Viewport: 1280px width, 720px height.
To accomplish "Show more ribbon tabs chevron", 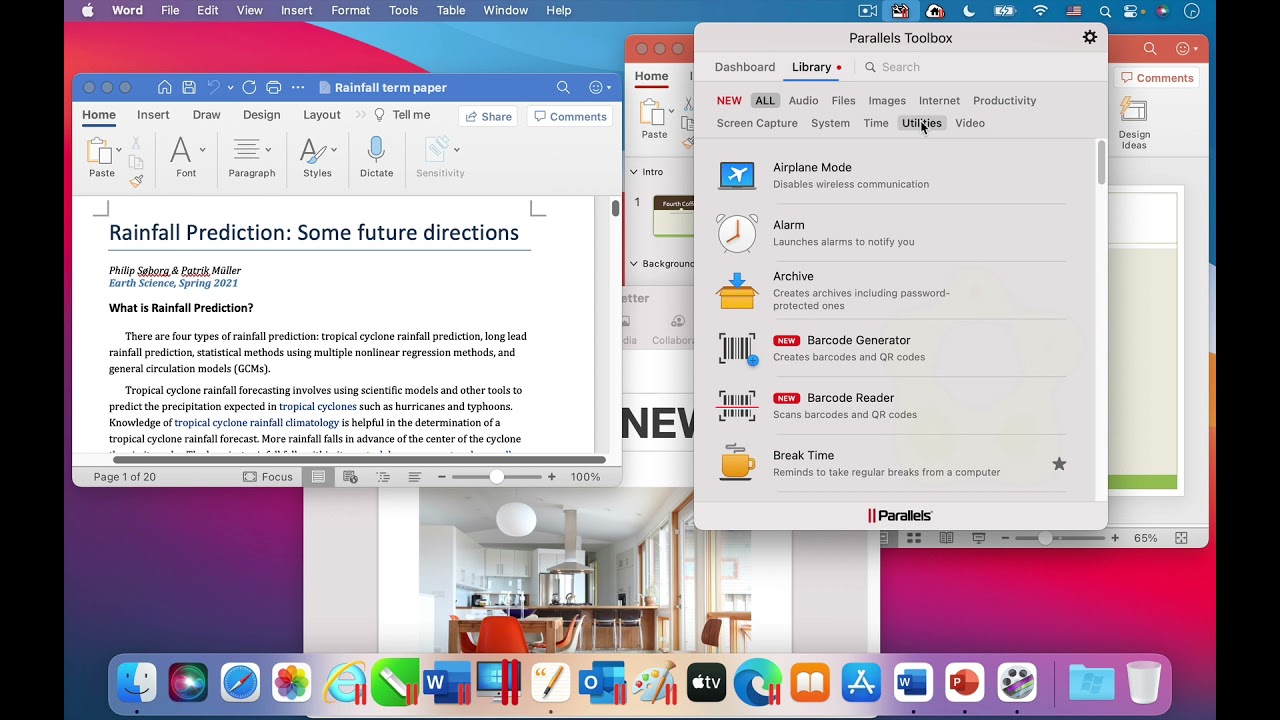I will coord(361,115).
